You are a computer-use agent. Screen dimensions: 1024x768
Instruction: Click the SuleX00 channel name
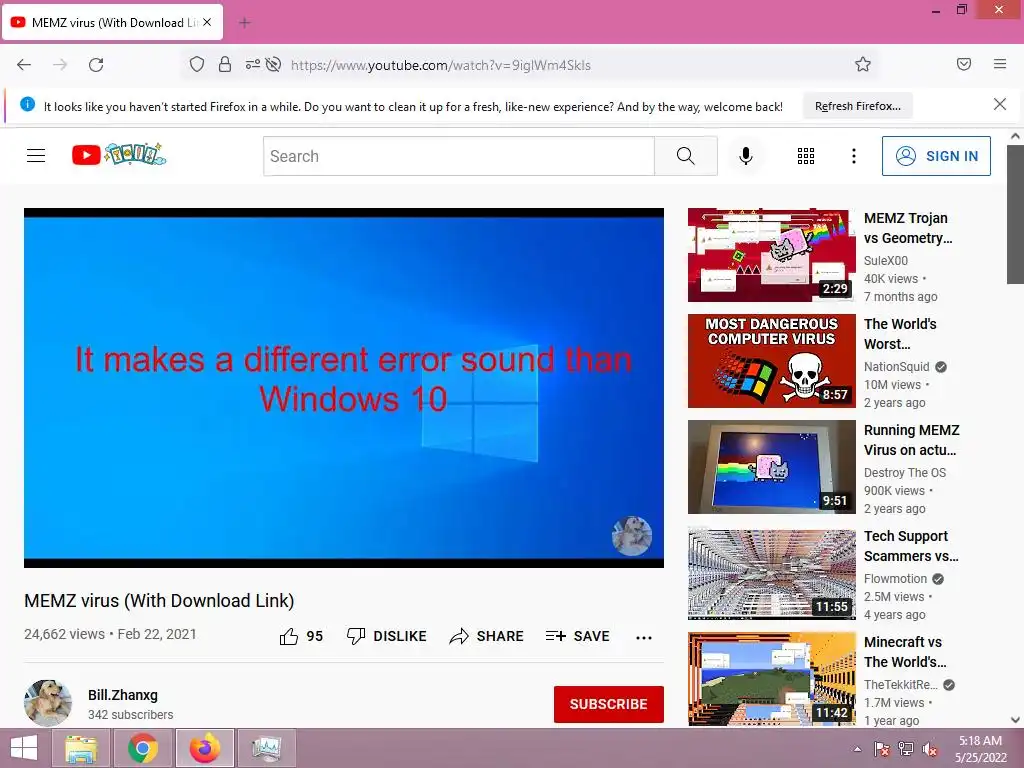886,261
